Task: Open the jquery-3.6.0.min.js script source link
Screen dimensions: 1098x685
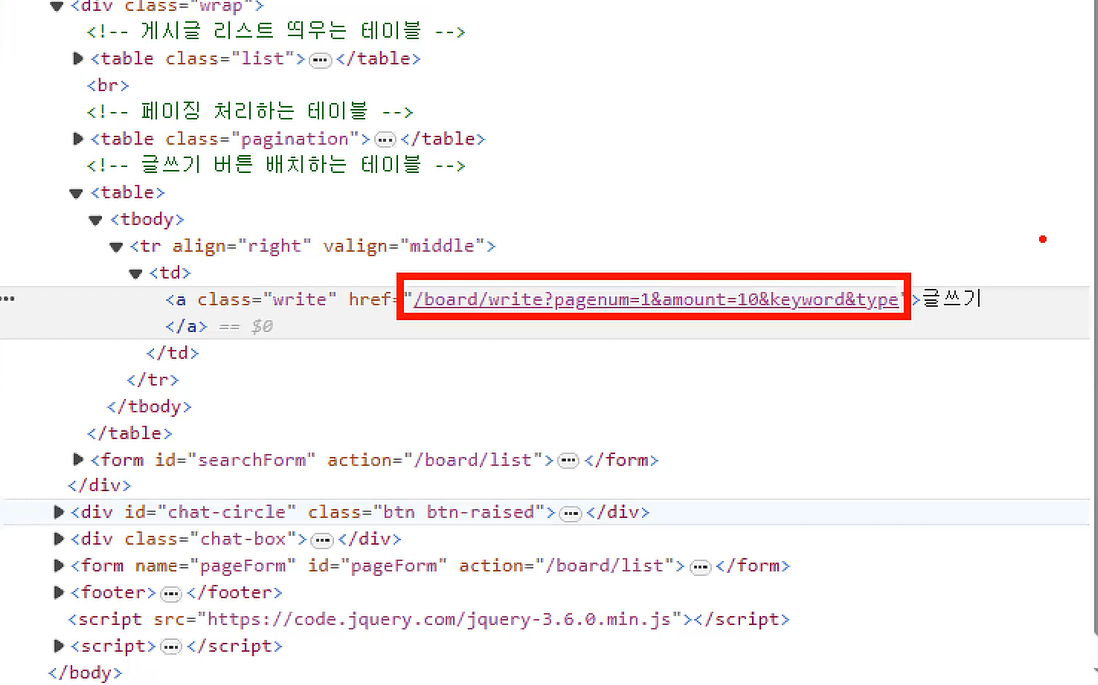Action: click(x=439, y=619)
